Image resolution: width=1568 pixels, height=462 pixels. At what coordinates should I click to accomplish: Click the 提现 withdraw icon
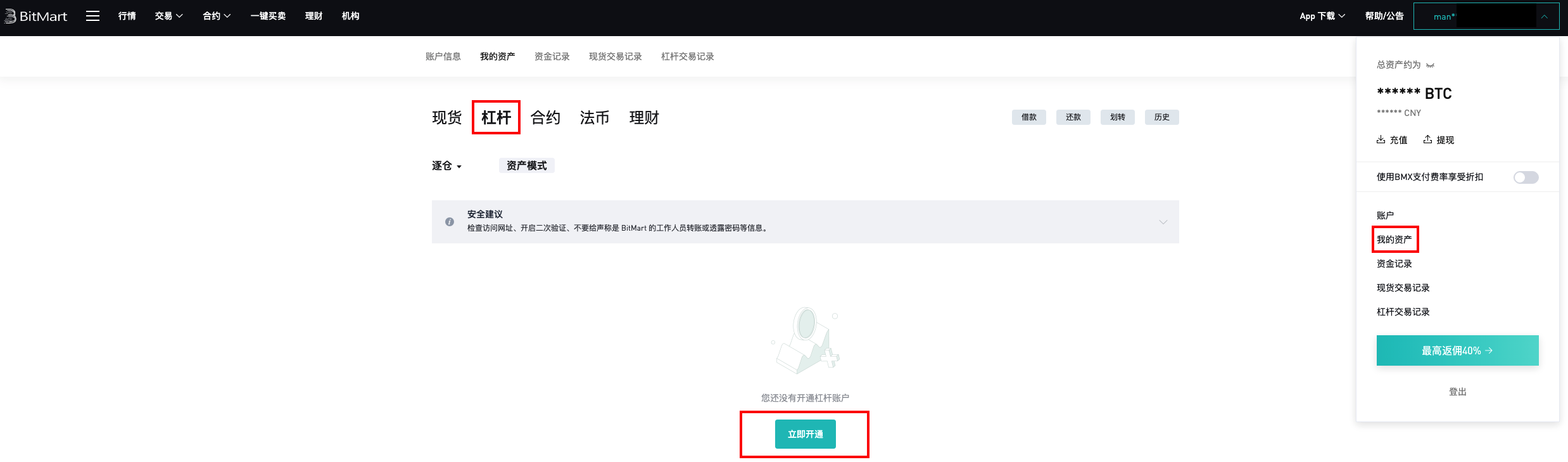pyautogui.click(x=1427, y=140)
